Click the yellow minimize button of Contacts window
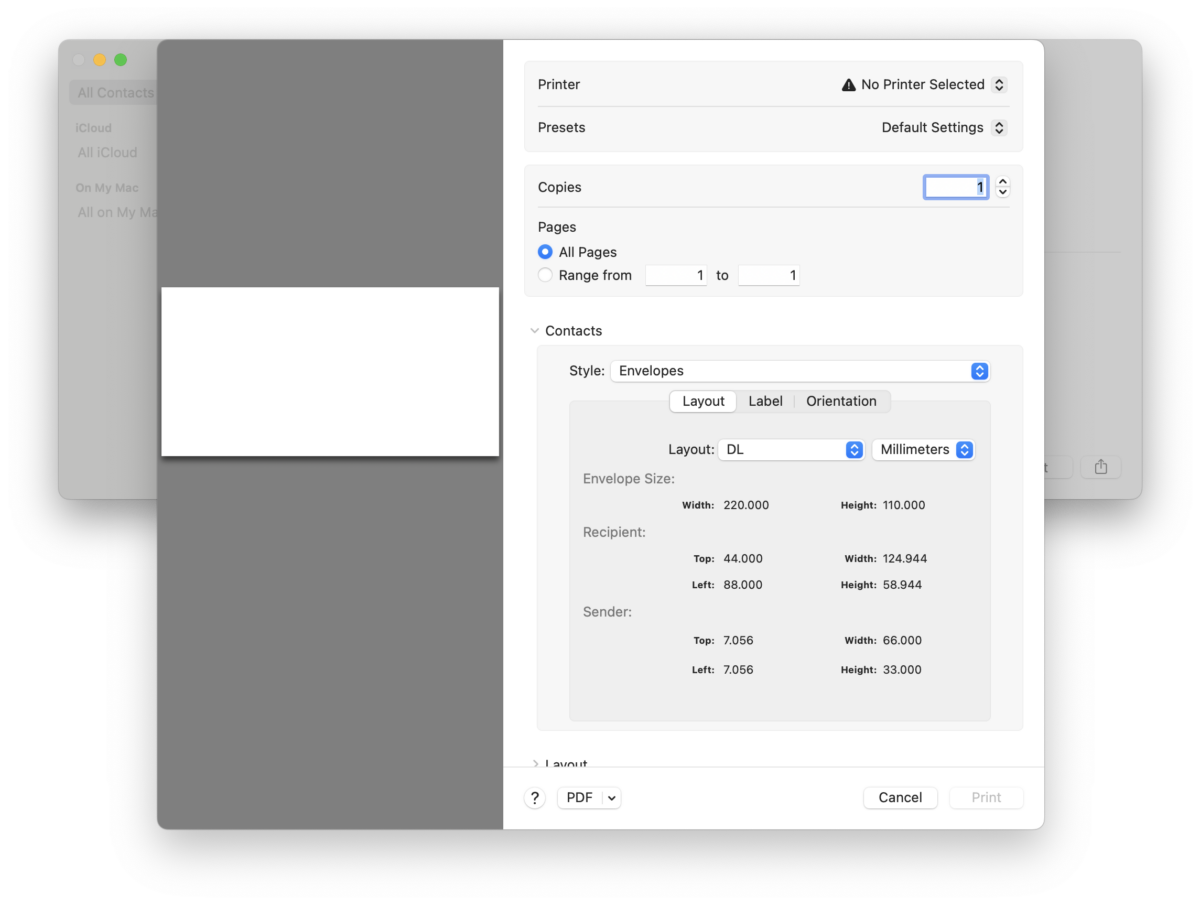 pos(100,60)
